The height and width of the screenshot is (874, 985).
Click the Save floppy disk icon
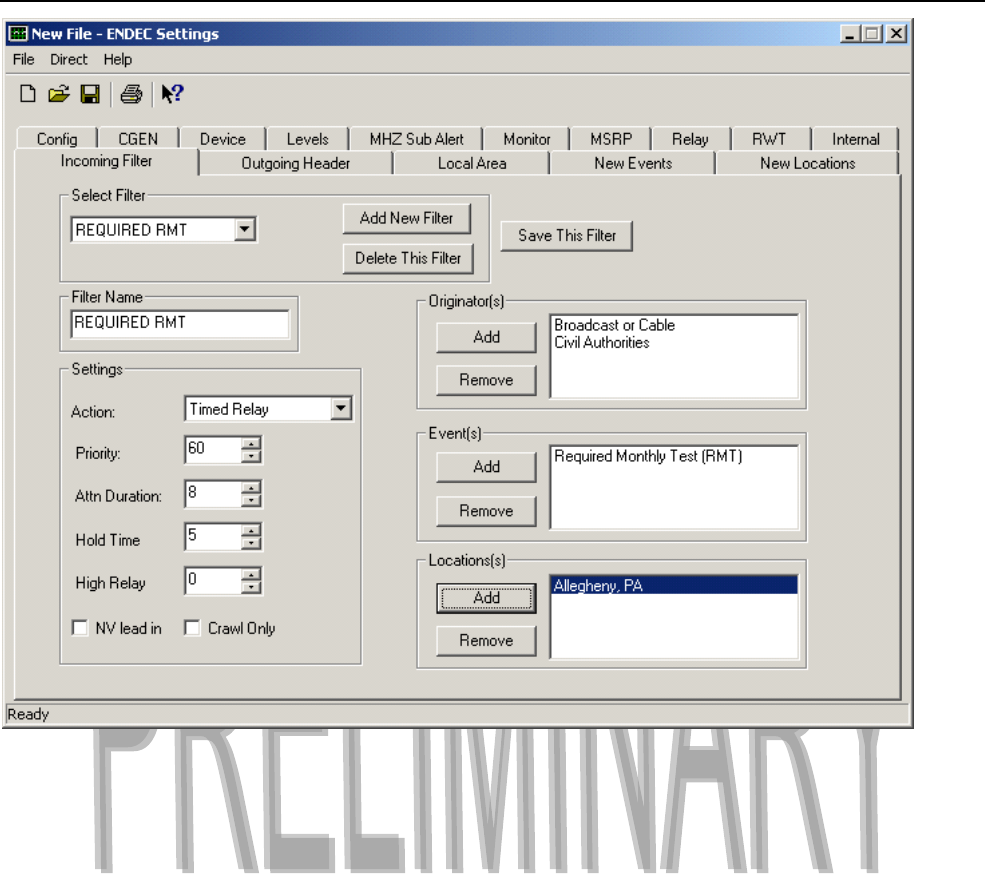coord(90,94)
